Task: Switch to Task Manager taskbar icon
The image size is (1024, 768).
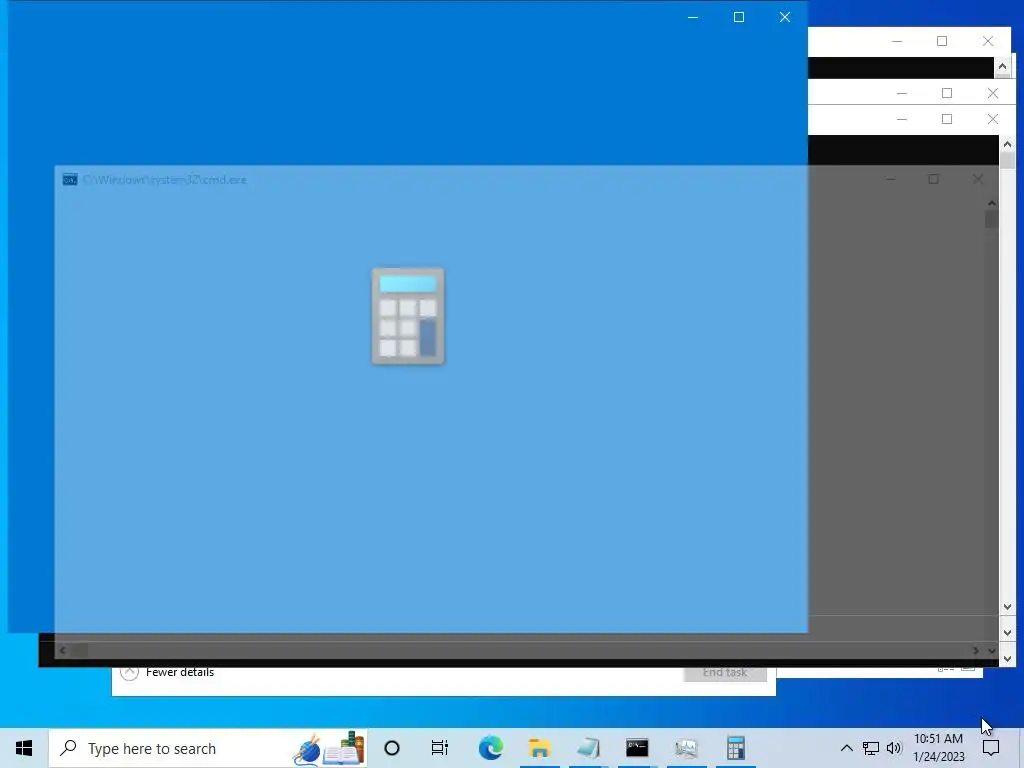Action: coord(686,748)
